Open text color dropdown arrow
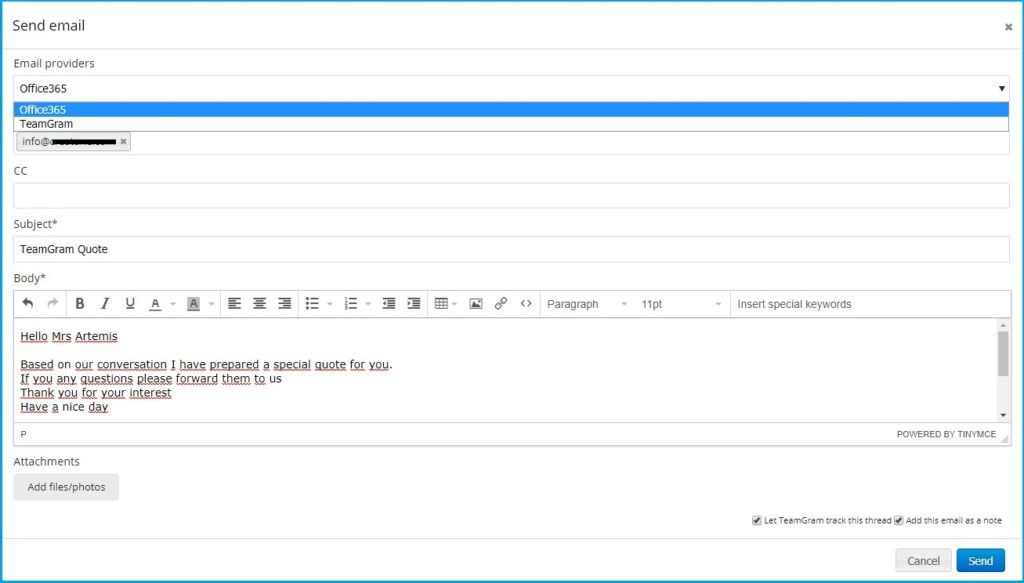This screenshot has width=1024, height=583. point(173,304)
